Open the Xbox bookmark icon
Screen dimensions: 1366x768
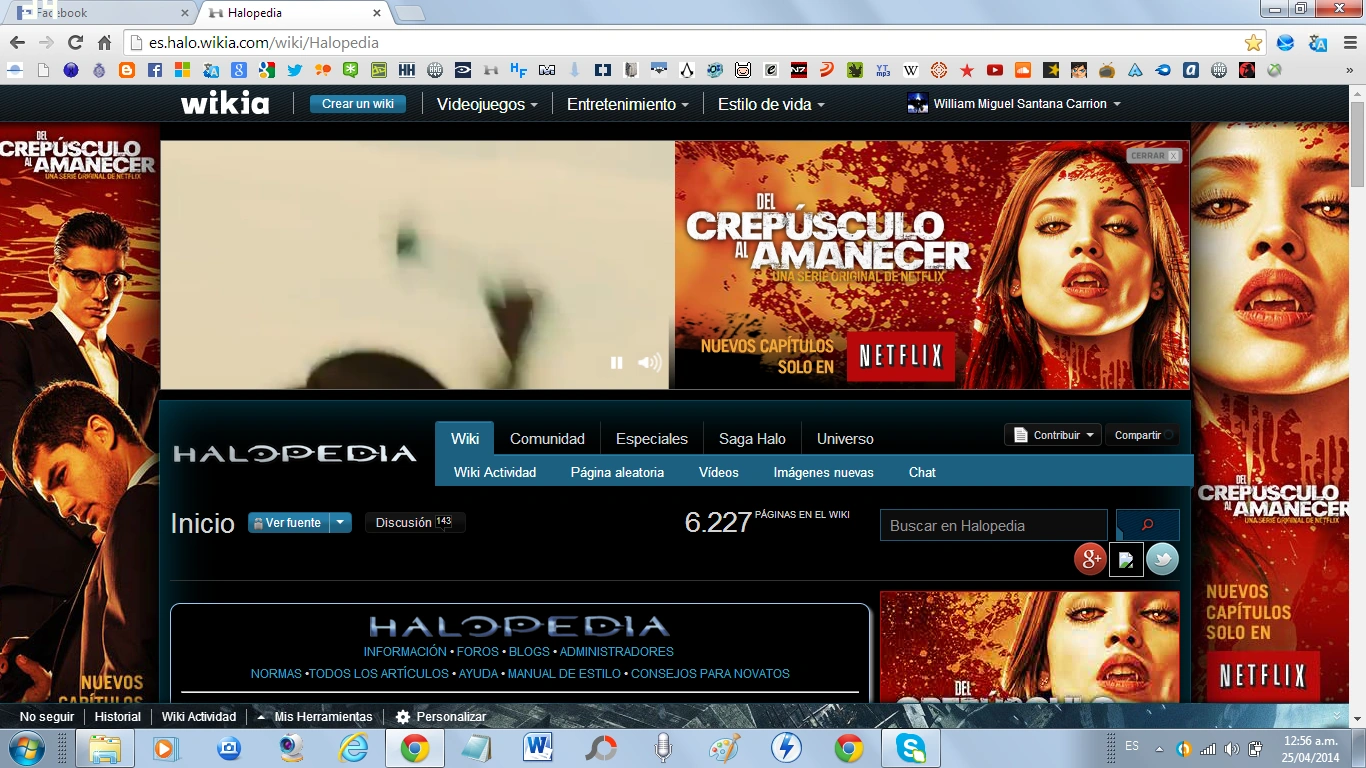click(x=1274, y=70)
